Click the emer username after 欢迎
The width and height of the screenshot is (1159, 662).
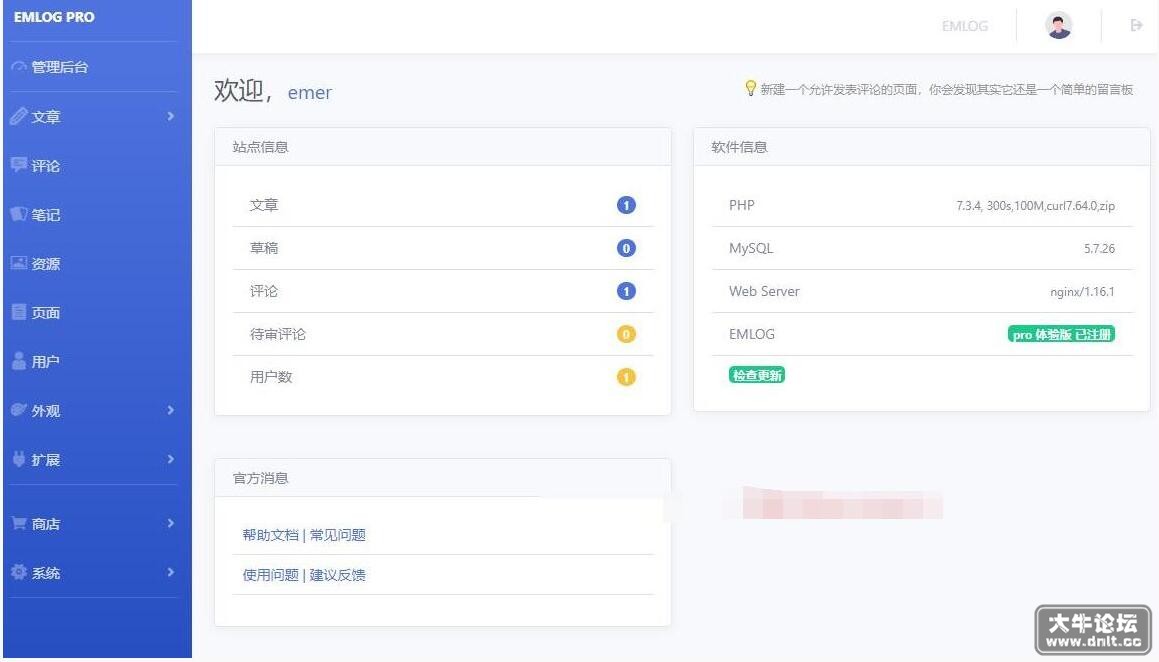[310, 92]
